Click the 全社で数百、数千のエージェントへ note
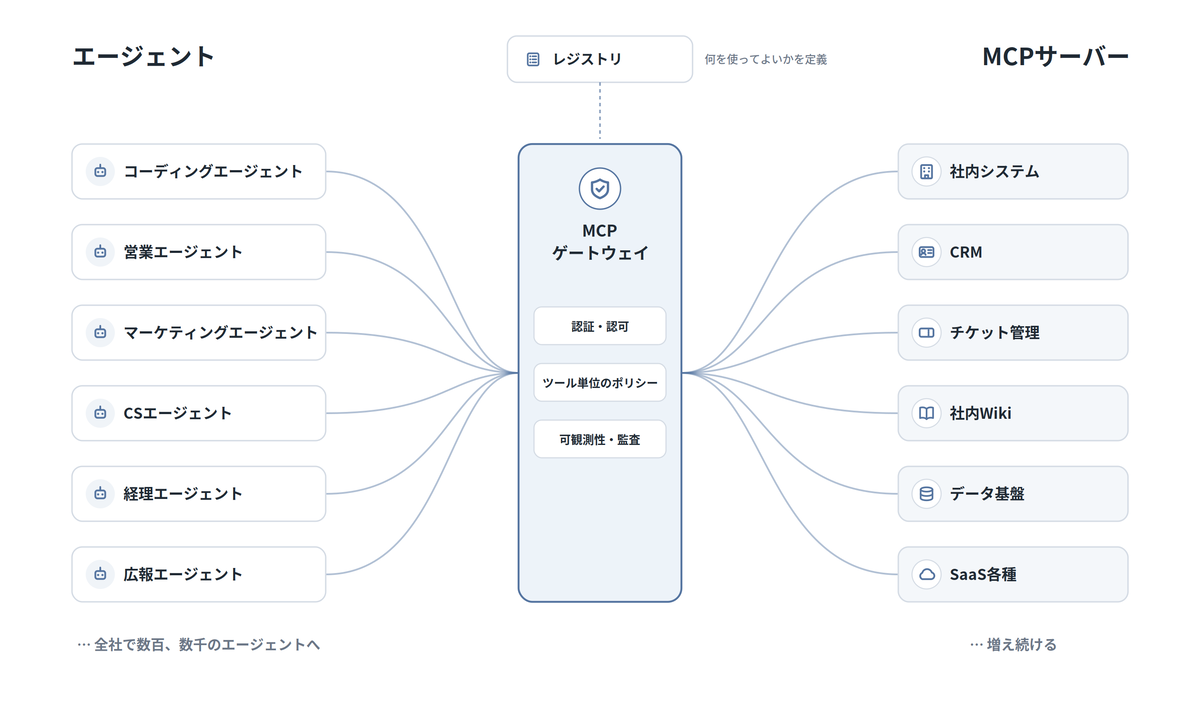Screen dimensions: 1200x703 point(199,645)
